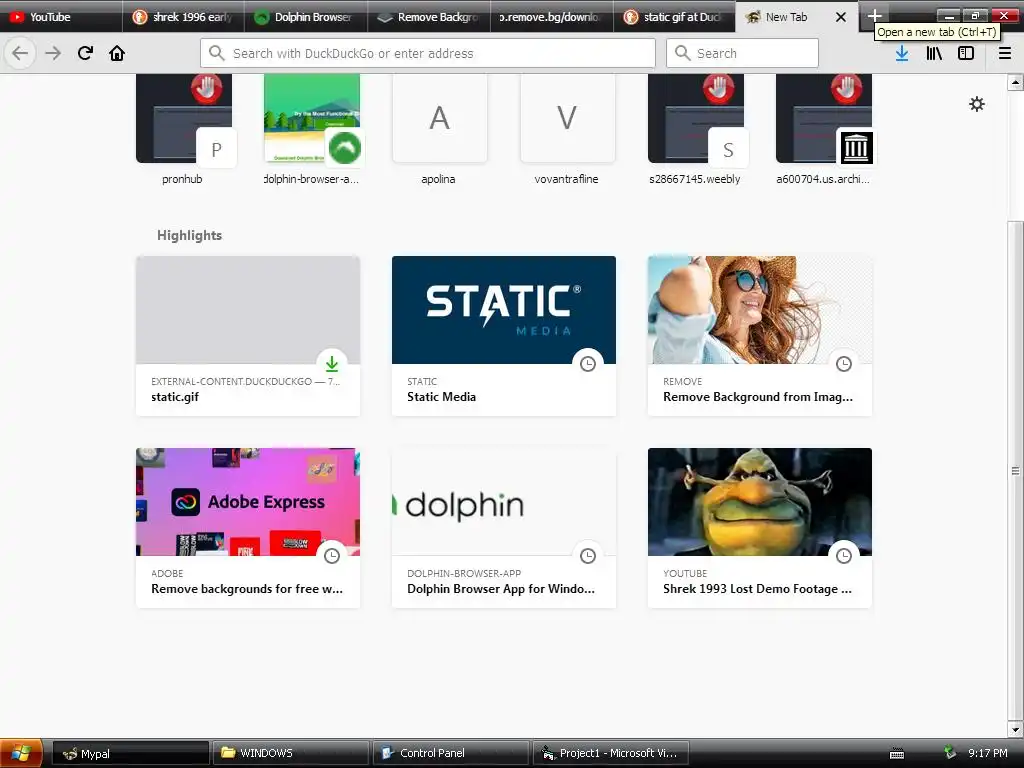The height and width of the screenshot is (768, 1024).
Task: Open the hamburger application menu
Action: tap(1004, 53)
